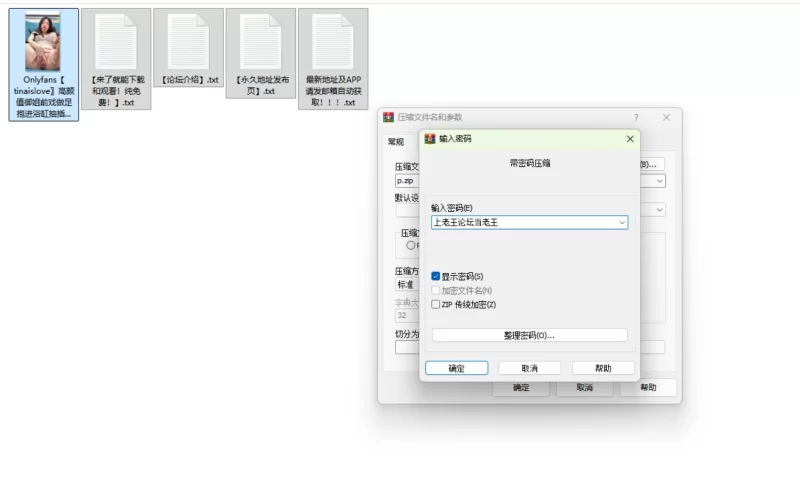Click 确定 in the 压缩文件名和参数 window
The width and height of the screenshot is (800, 485).
coord(521,388)
